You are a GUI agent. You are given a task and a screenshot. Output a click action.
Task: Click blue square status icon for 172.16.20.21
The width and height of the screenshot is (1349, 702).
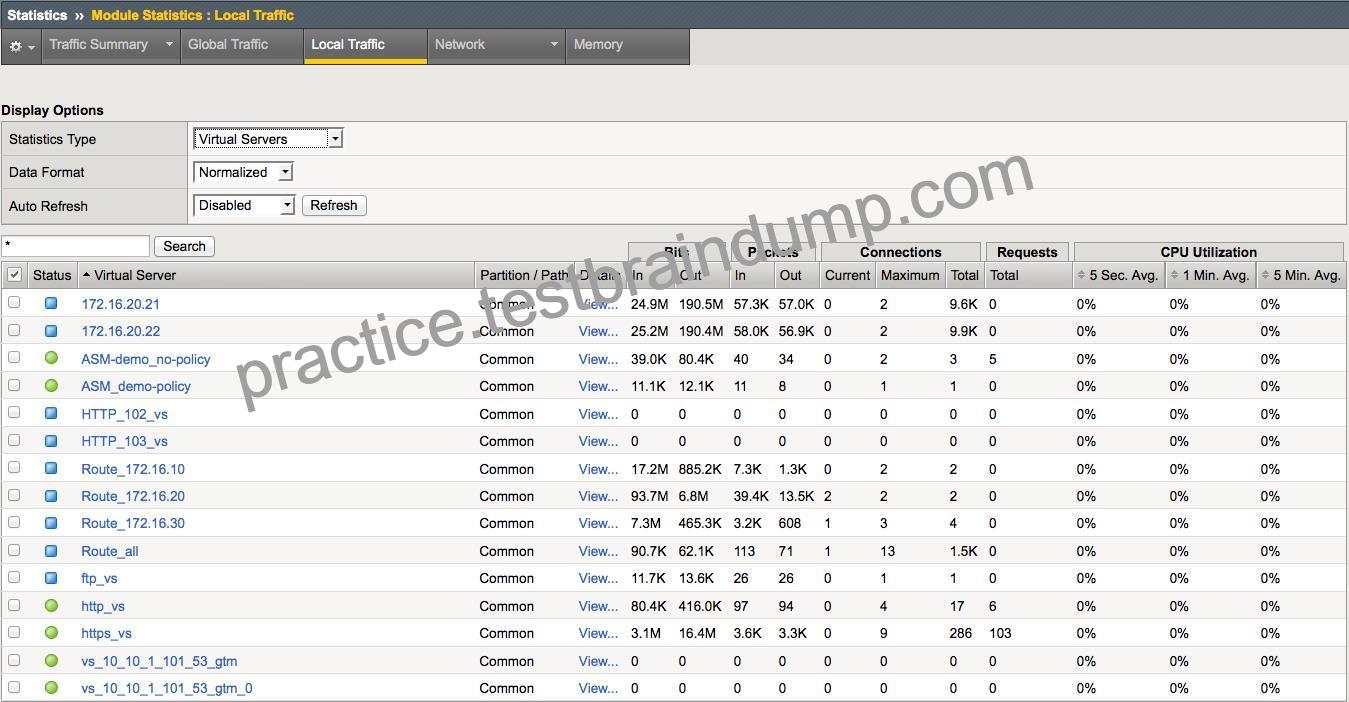[x=51, y=303]
